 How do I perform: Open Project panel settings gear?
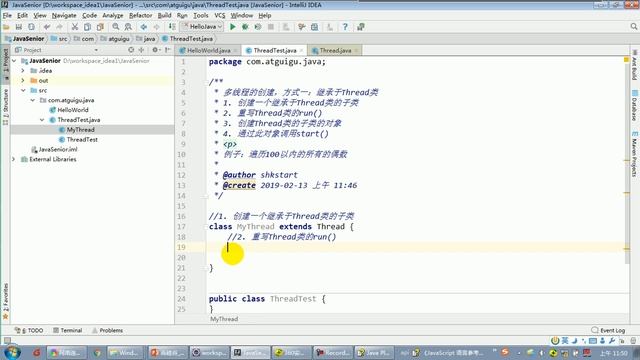(x=155, y=50)
